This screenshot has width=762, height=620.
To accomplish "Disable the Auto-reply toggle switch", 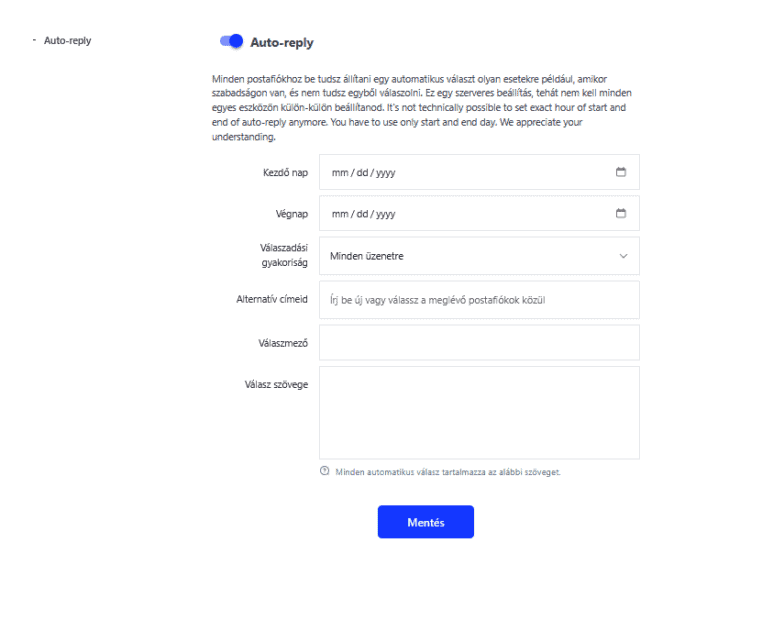I will [231, 41].
